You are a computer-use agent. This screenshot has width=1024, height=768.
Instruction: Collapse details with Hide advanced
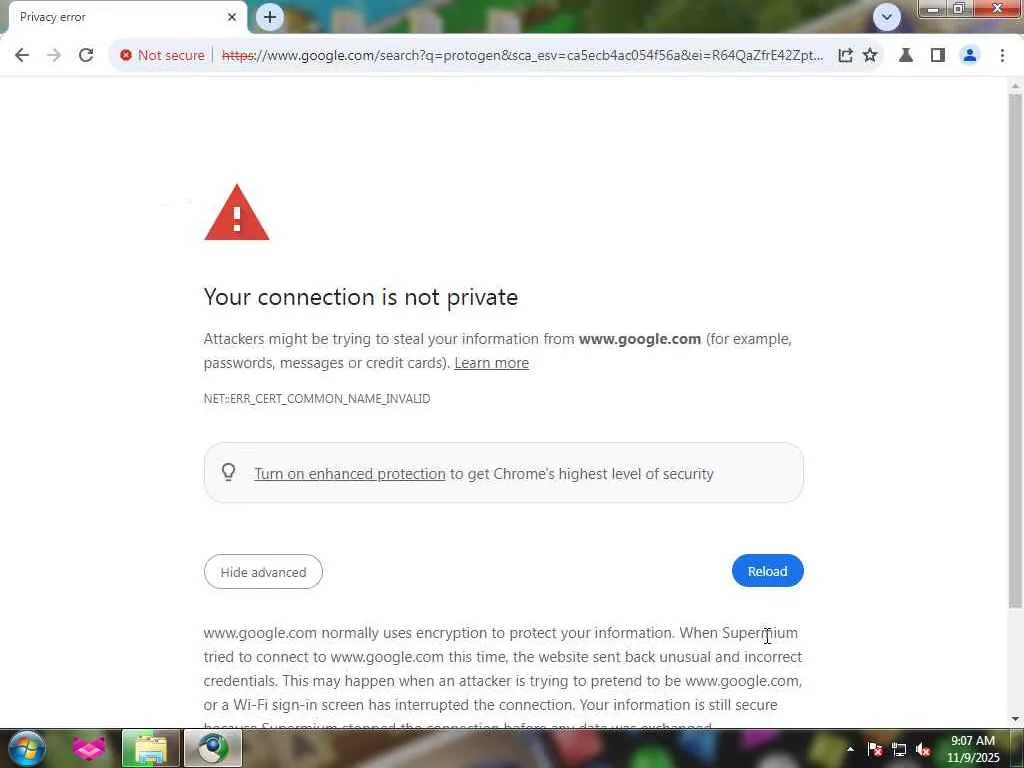point(263,572)
